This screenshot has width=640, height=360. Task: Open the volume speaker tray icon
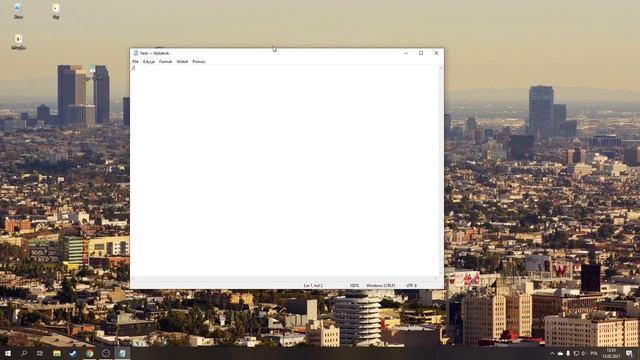coord(583,353)
